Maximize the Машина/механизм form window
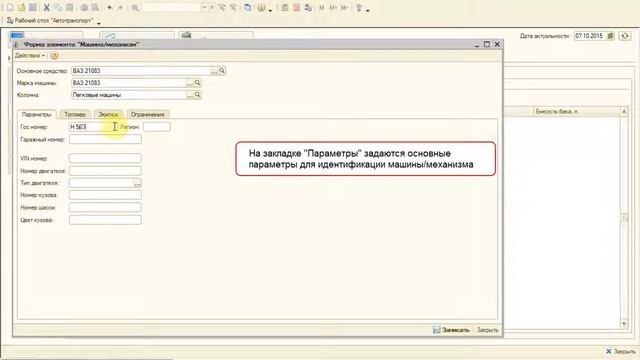 click(x=487, y=44)
